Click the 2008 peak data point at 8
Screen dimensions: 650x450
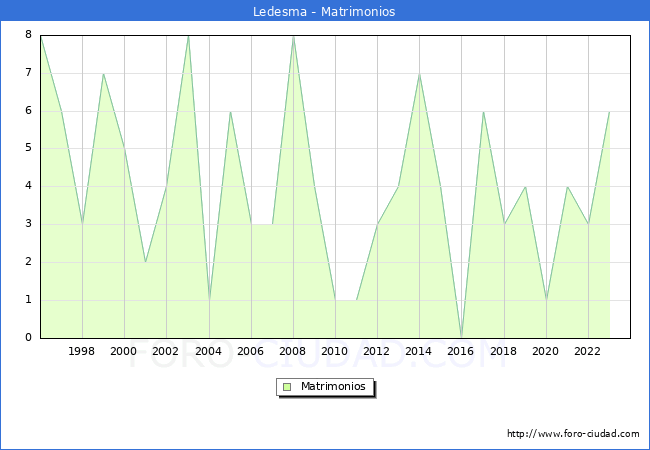[x=293, y=36]
